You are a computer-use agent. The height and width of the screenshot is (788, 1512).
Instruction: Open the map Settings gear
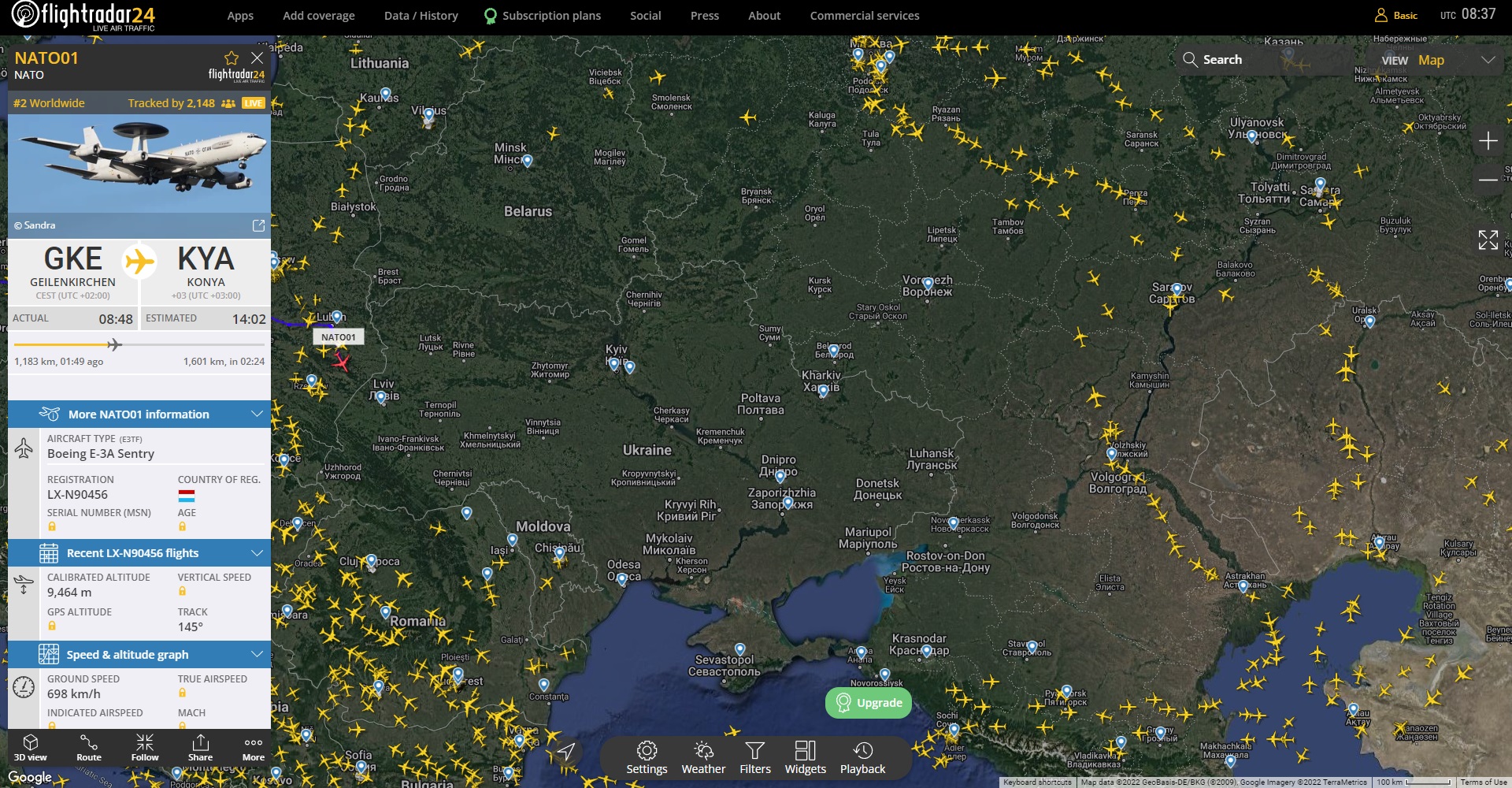(647, 757)
